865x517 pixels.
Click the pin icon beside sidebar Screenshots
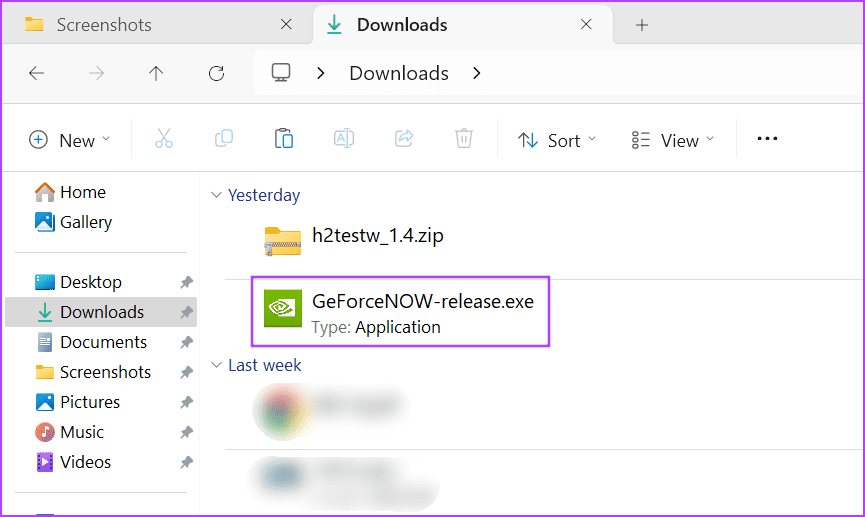186,372
